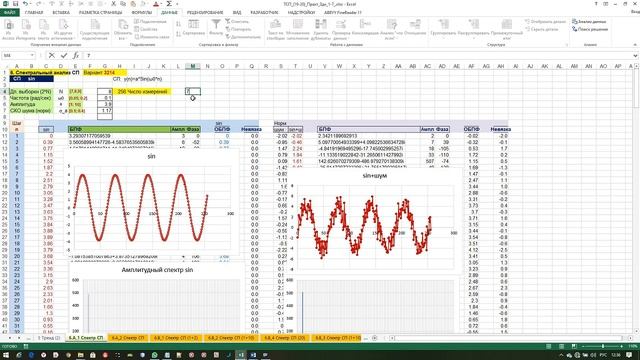Insert function via fx button
The width and height of the screenshot is (640, 360).
76,55
